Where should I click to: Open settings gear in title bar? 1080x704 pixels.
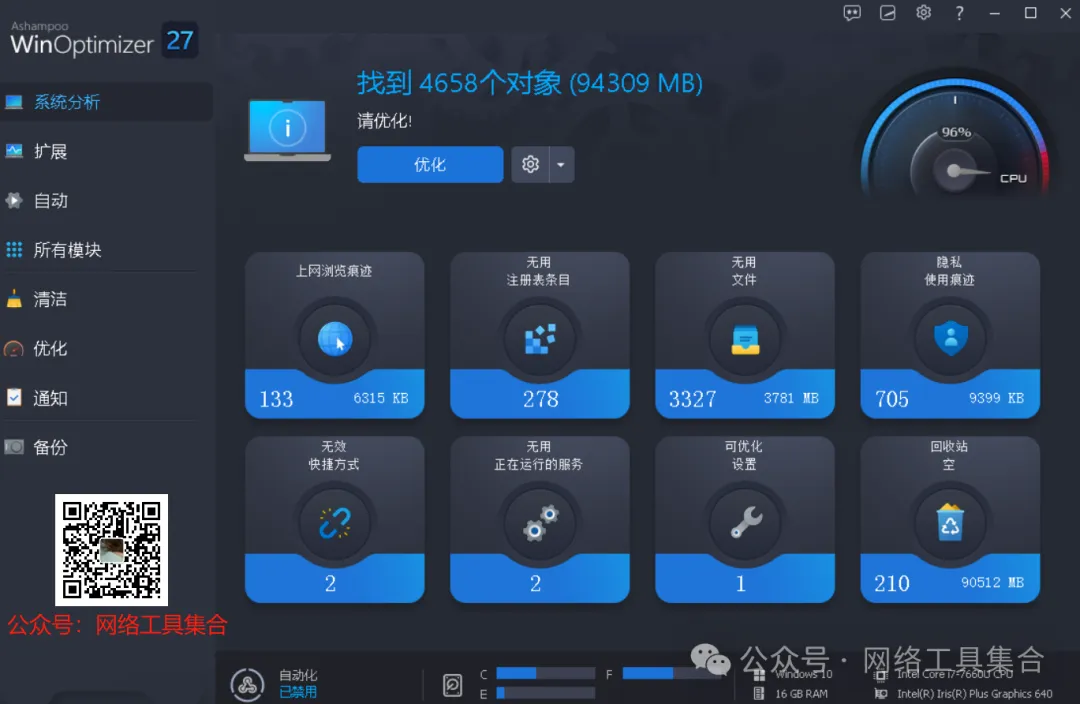click(924, 13)
